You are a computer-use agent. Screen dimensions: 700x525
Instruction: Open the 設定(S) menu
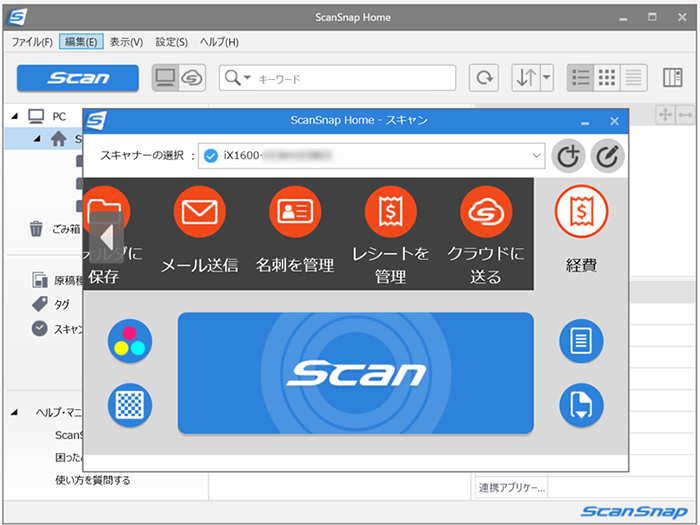tap(171, 42)
